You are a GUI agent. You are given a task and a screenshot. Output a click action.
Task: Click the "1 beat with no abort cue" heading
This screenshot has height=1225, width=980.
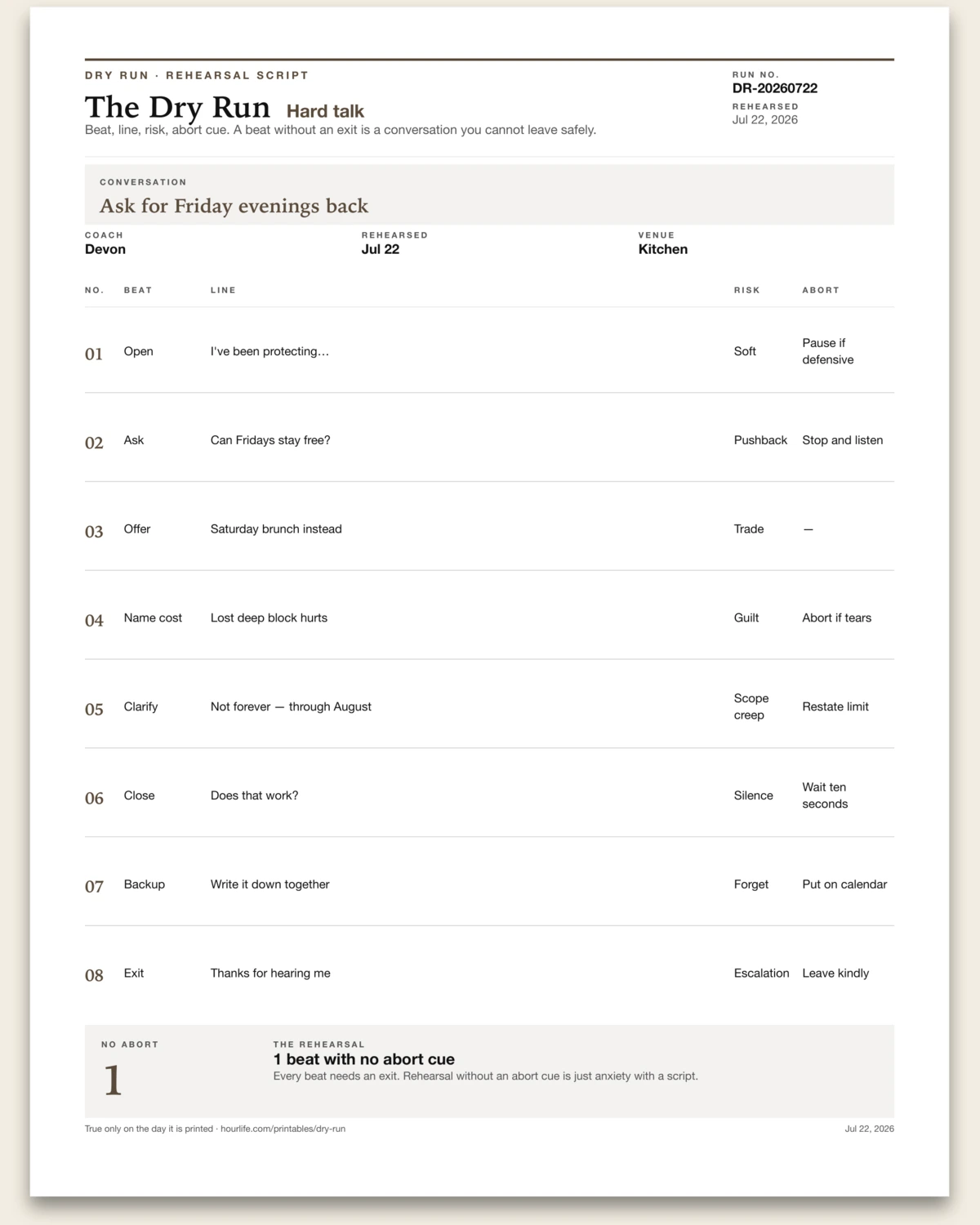click(364, 1059)
